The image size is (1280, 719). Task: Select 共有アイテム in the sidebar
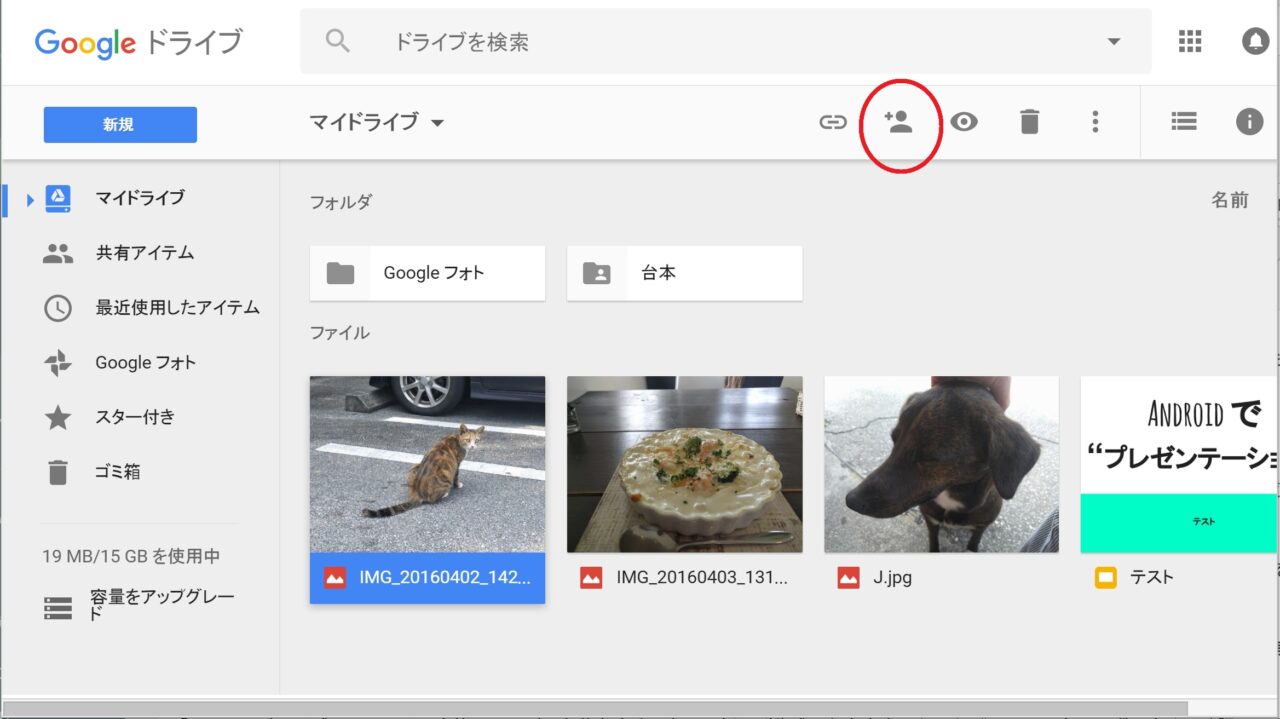tap(144, 253)
